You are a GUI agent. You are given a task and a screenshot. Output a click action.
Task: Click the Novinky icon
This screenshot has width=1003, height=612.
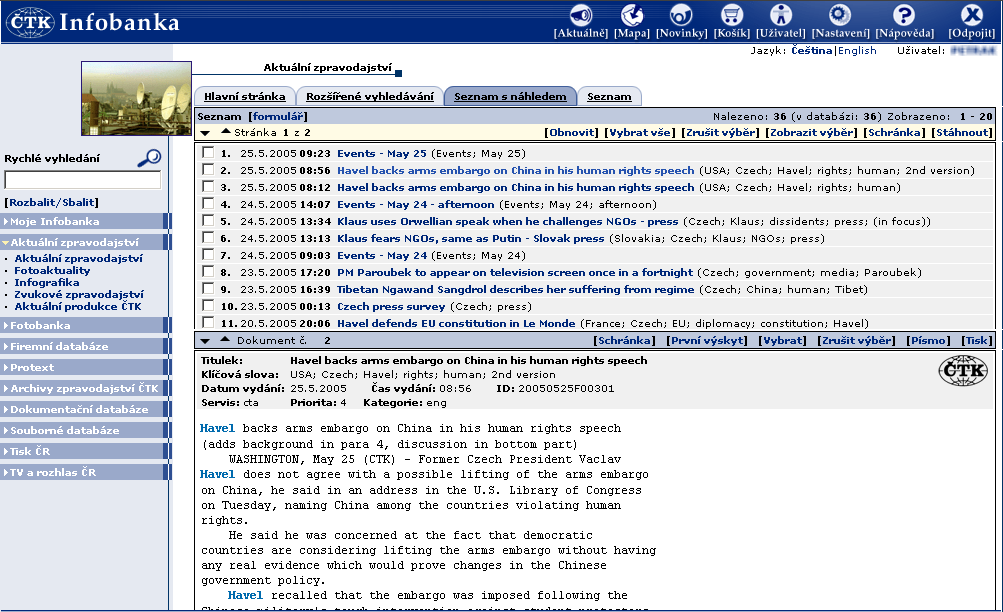coord(681,16)
